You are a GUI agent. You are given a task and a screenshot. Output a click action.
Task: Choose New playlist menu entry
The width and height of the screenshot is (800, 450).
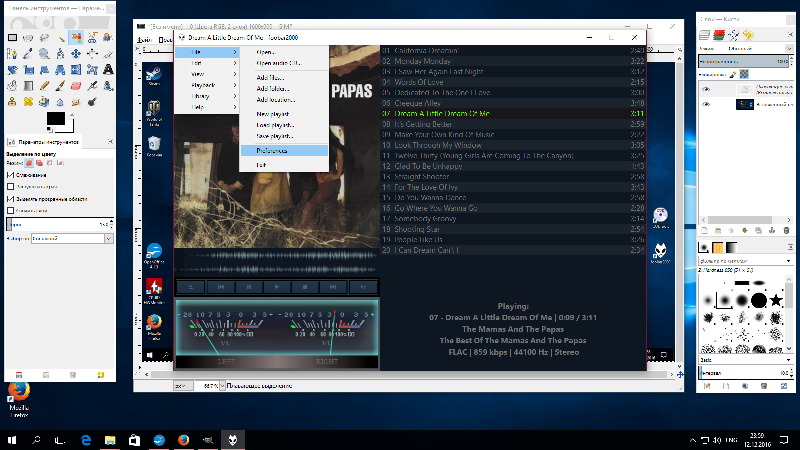point(284,114)
